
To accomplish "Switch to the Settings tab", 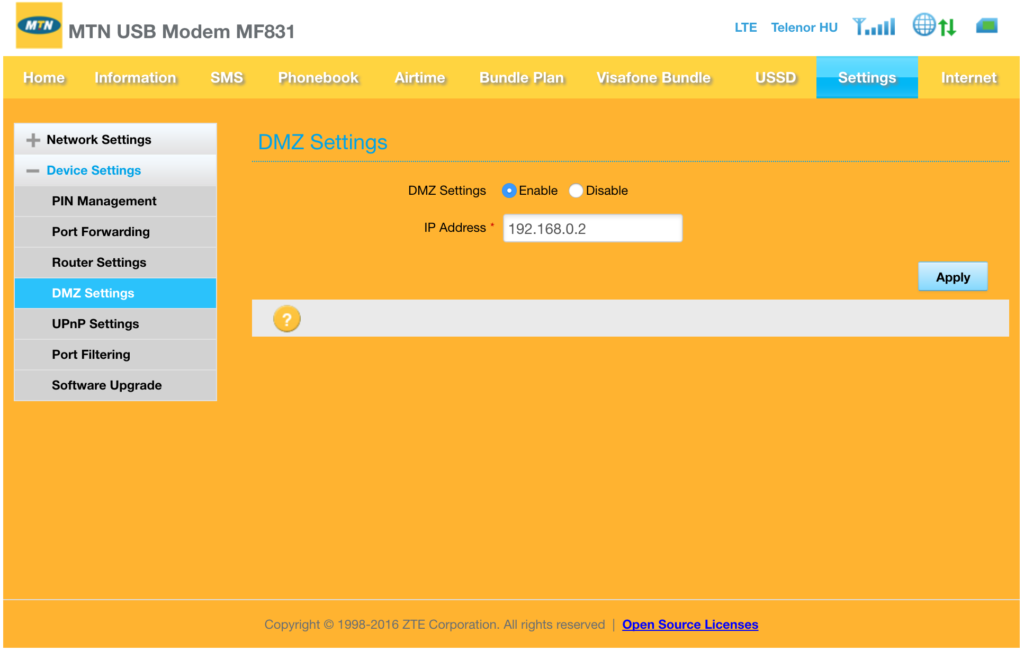I will 866,76.
